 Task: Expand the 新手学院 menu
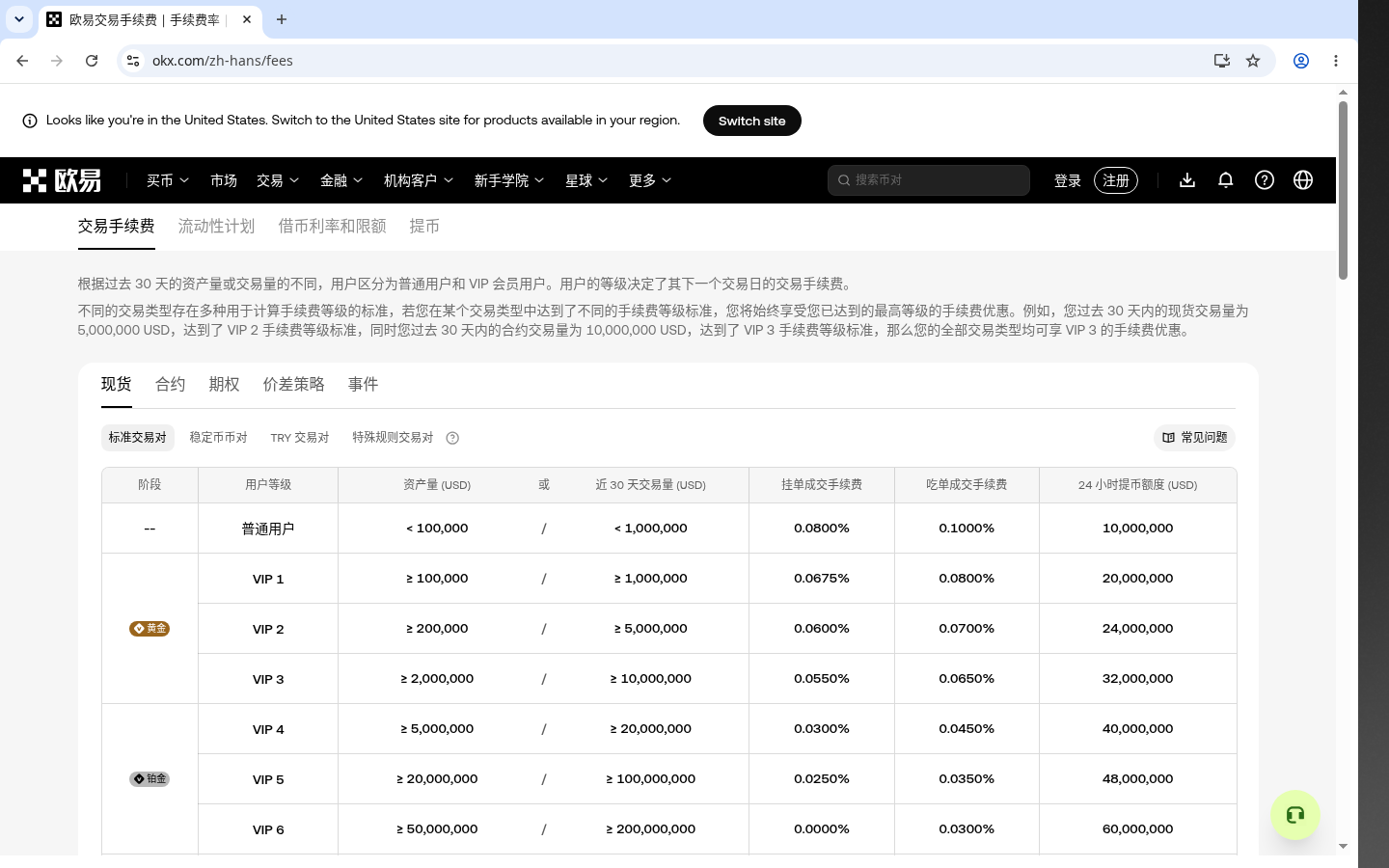(509, 180)
